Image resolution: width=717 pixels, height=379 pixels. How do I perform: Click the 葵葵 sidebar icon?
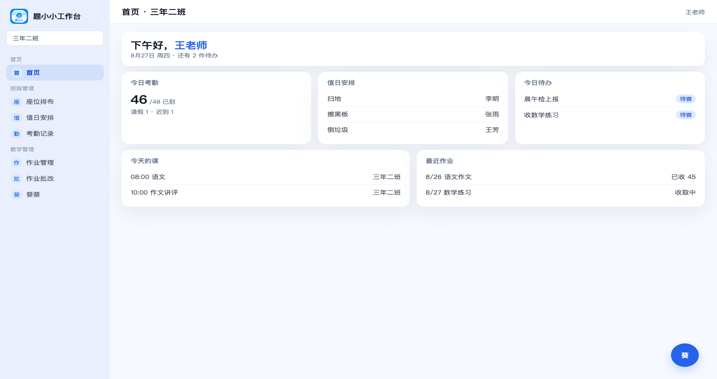click(x=16, y=194)
